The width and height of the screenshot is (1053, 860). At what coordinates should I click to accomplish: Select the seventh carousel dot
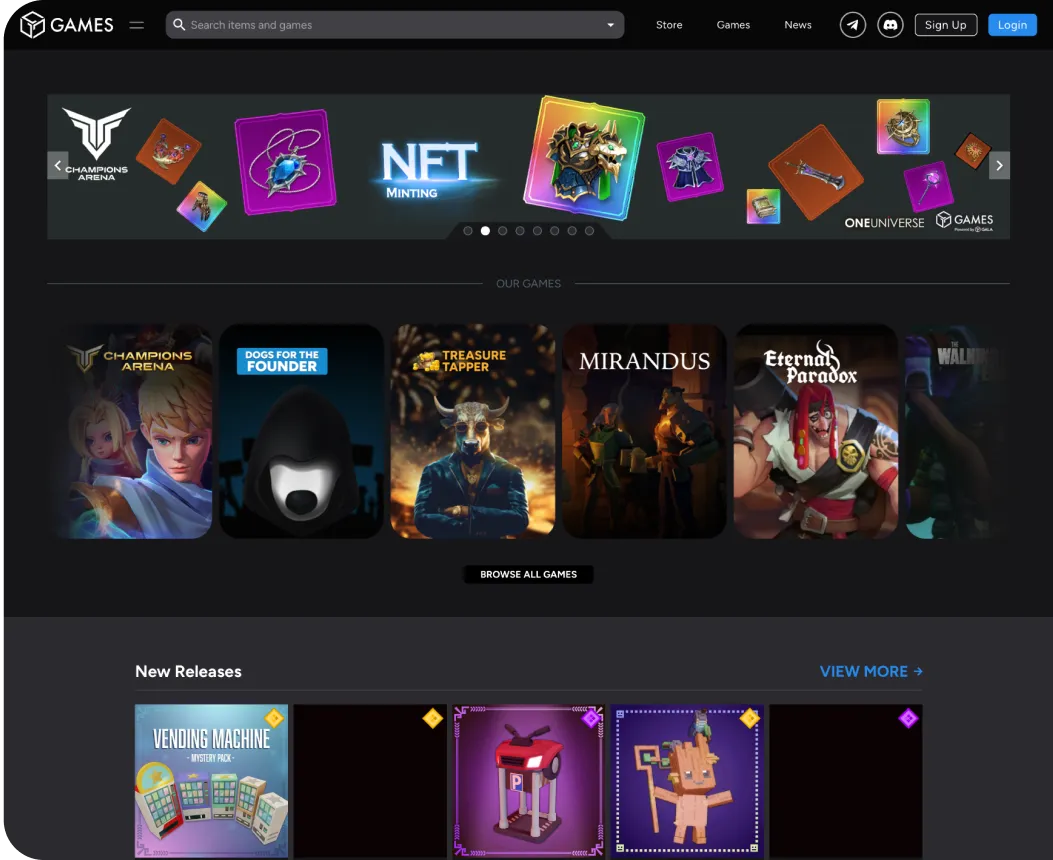point(572,230)
